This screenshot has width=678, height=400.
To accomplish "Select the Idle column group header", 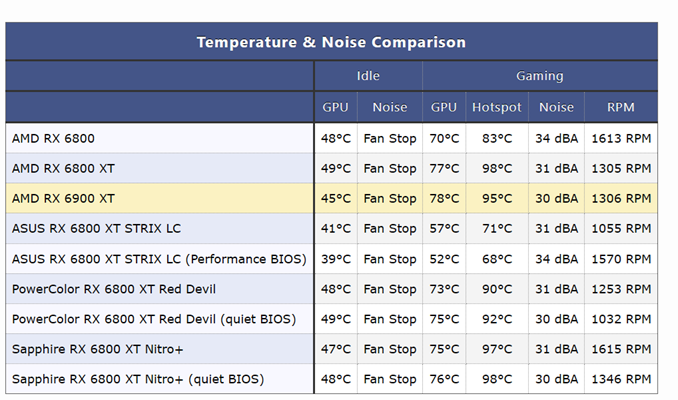I will coord(368,76).
